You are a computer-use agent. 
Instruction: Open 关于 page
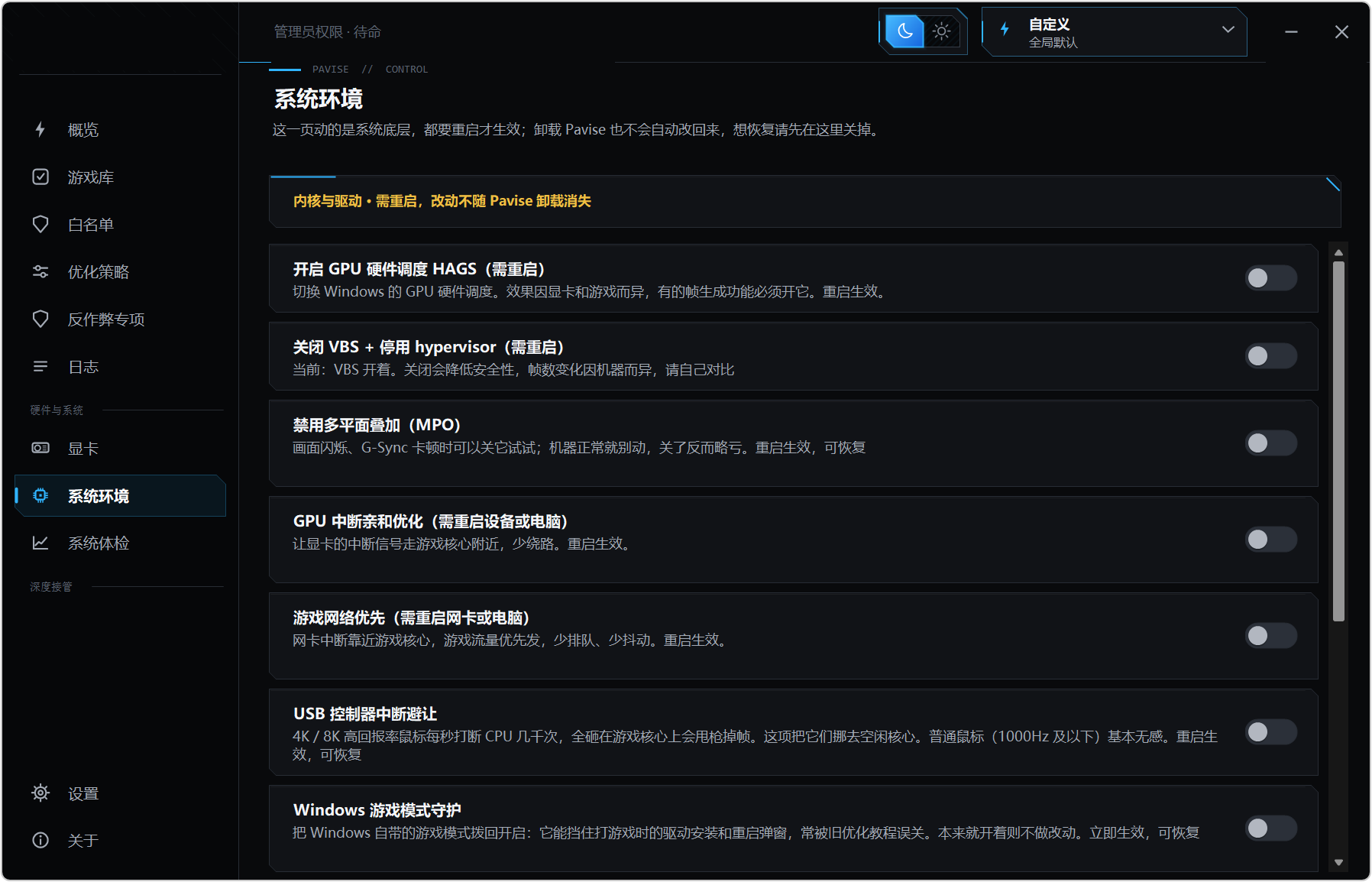click(121, 841)
